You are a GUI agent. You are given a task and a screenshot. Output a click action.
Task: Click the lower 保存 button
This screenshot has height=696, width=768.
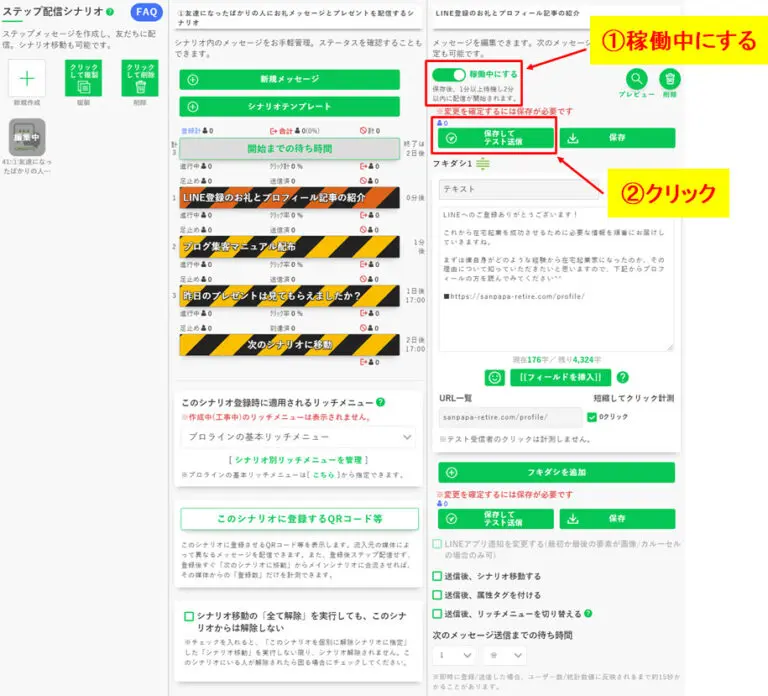pyautogui.click(x=617, y=519)
